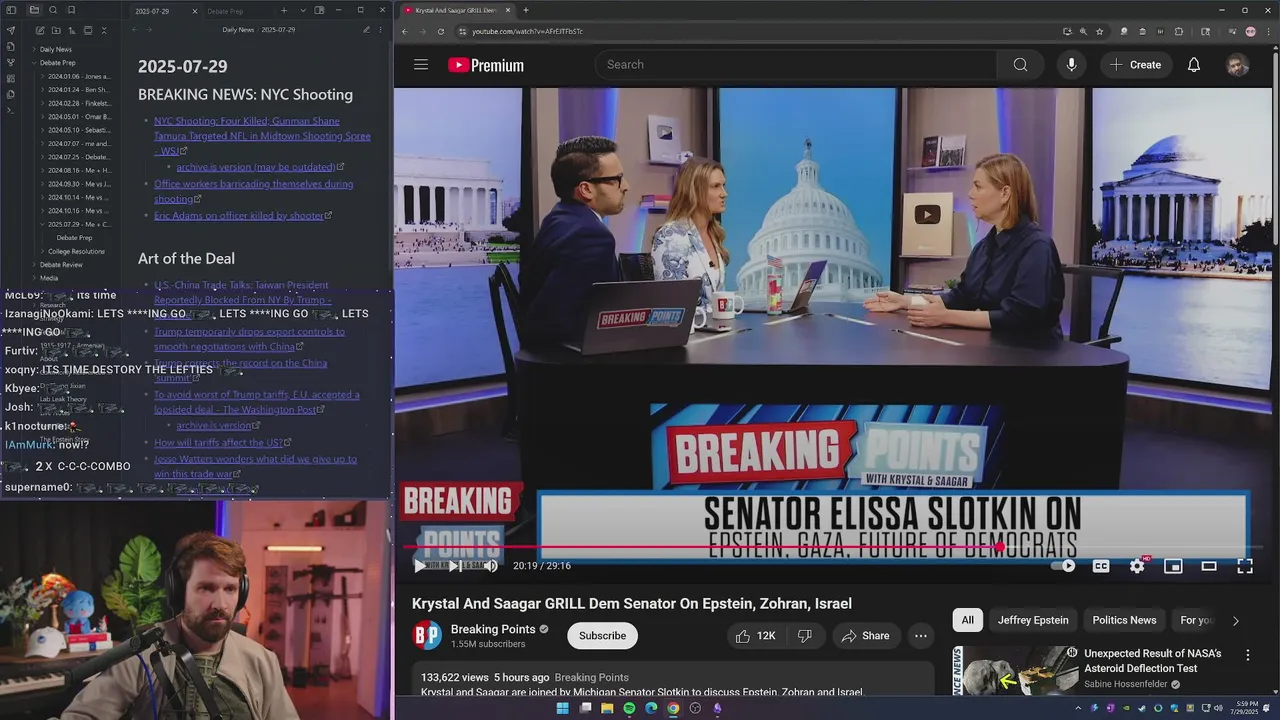
Task: Open Eric Adams on officer killed link
Action: click(x=239, y=216)
